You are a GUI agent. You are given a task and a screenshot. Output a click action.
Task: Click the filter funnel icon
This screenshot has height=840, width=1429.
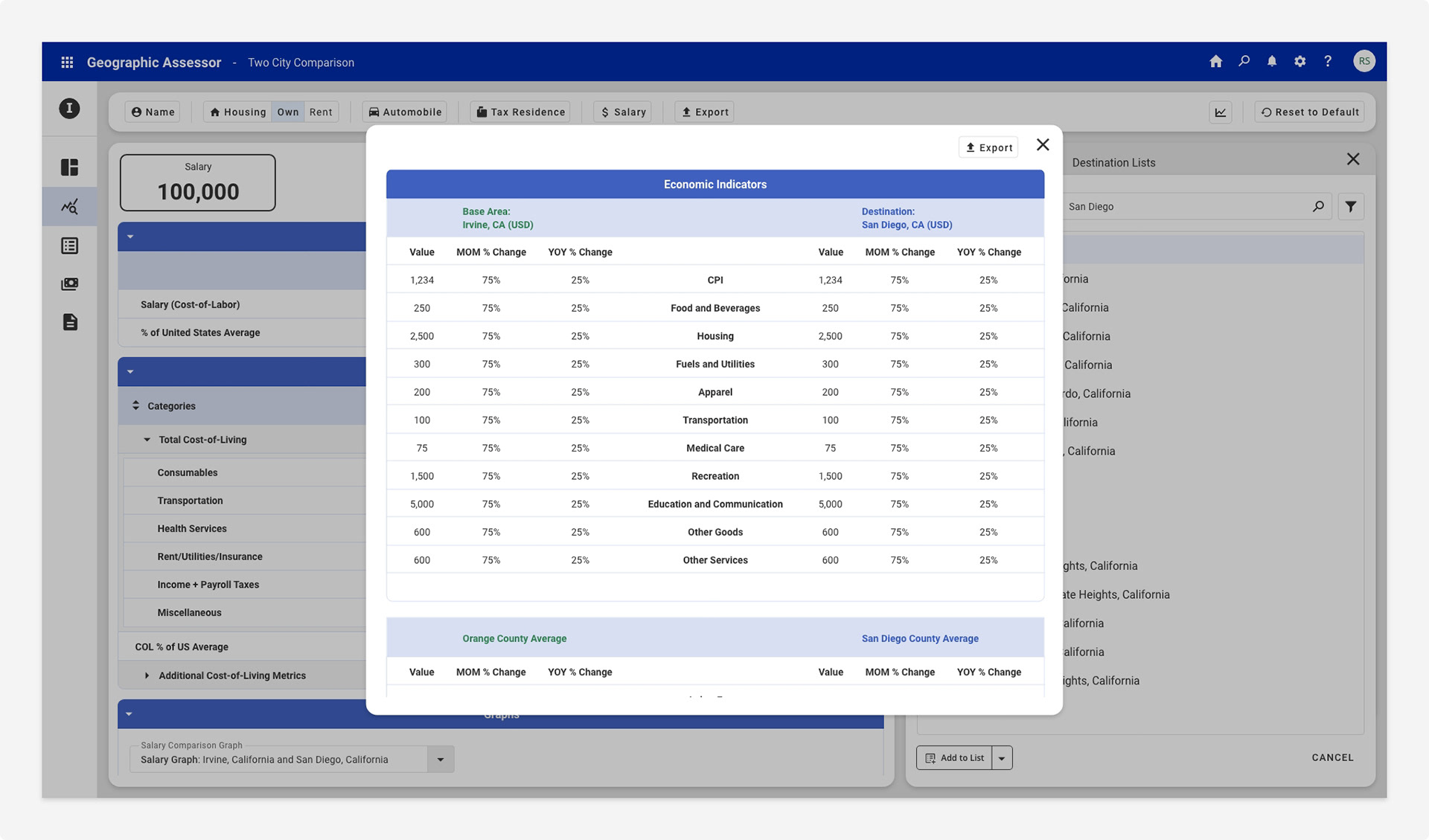[1350, 207]
